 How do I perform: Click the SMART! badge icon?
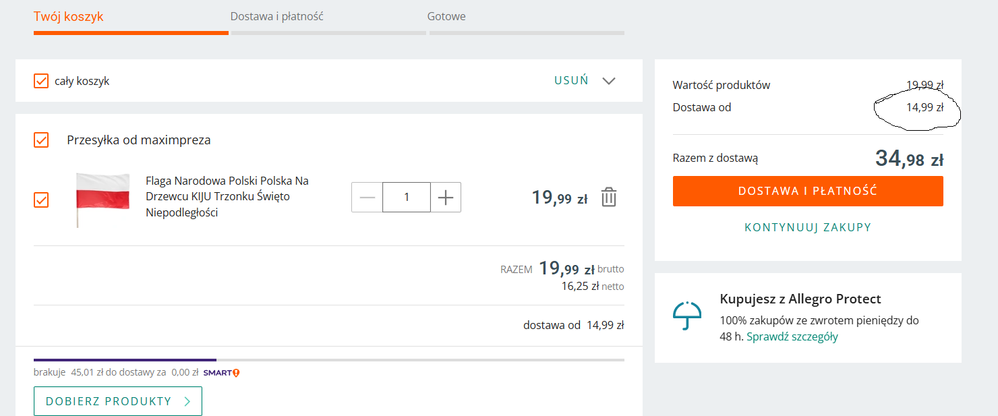221,373
